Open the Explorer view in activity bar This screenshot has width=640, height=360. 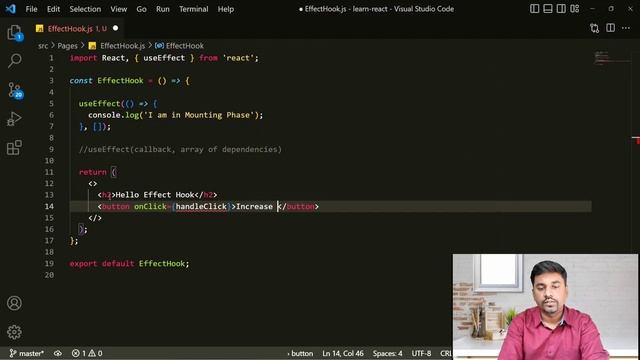click(14, 33)
